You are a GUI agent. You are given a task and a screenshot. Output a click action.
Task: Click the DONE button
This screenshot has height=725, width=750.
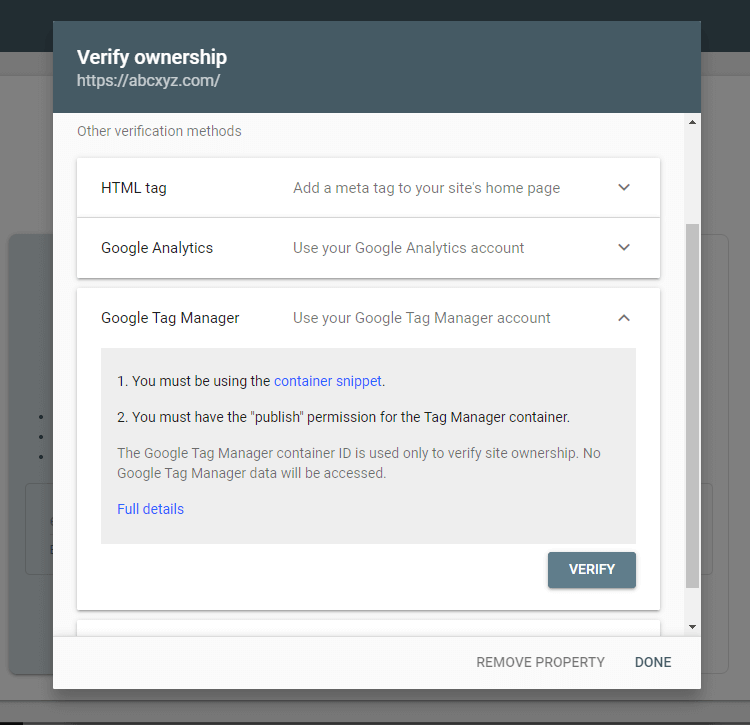(653, 662)
